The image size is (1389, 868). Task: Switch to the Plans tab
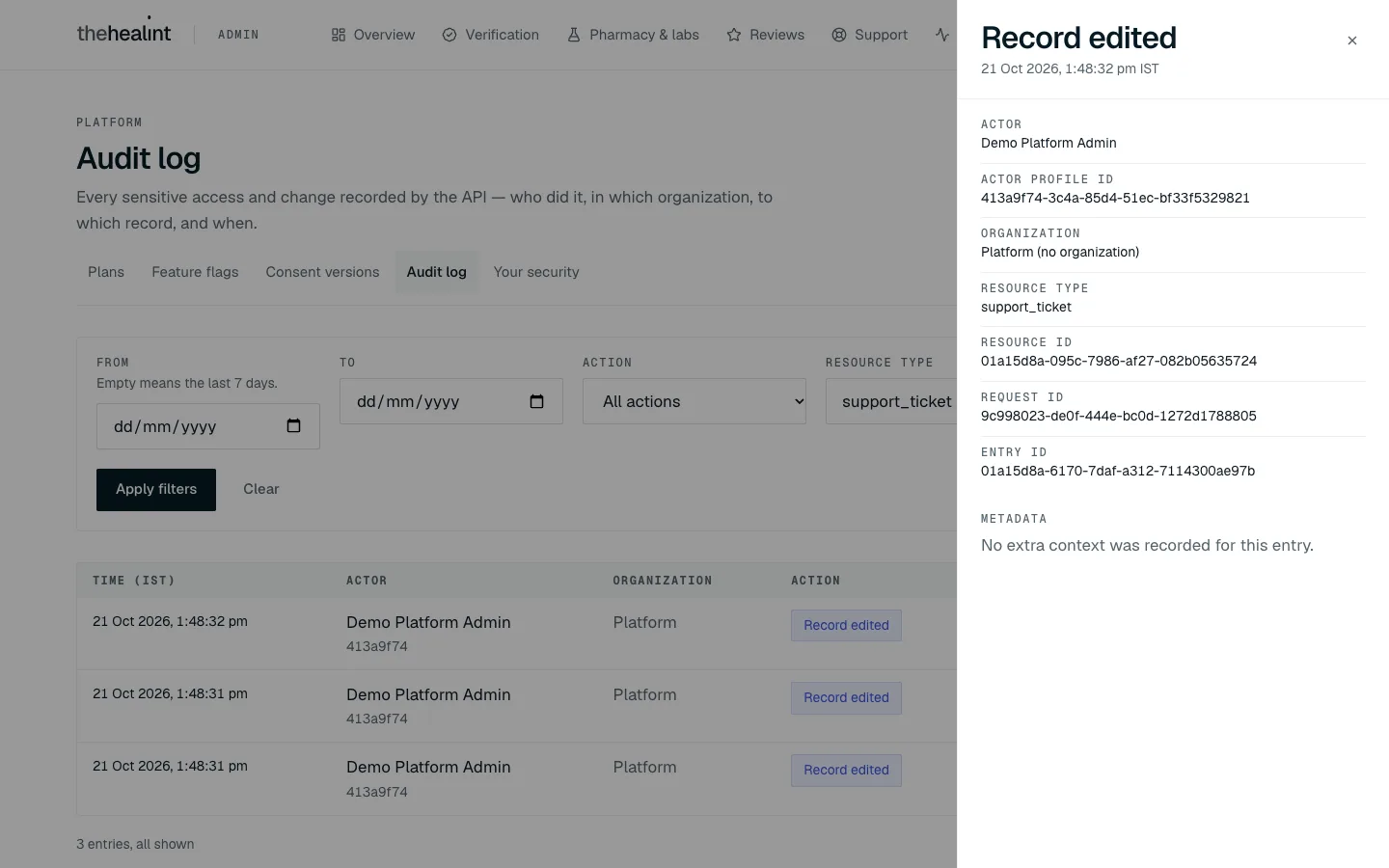click(106, 272)
